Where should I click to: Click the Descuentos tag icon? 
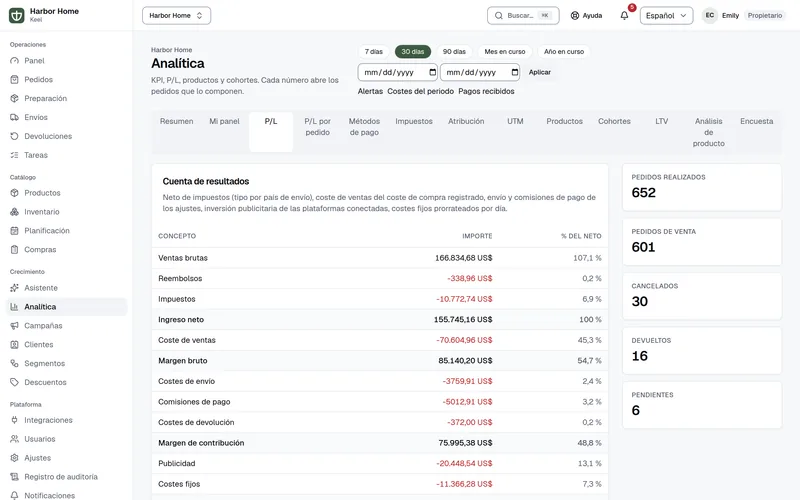[14, 382]
